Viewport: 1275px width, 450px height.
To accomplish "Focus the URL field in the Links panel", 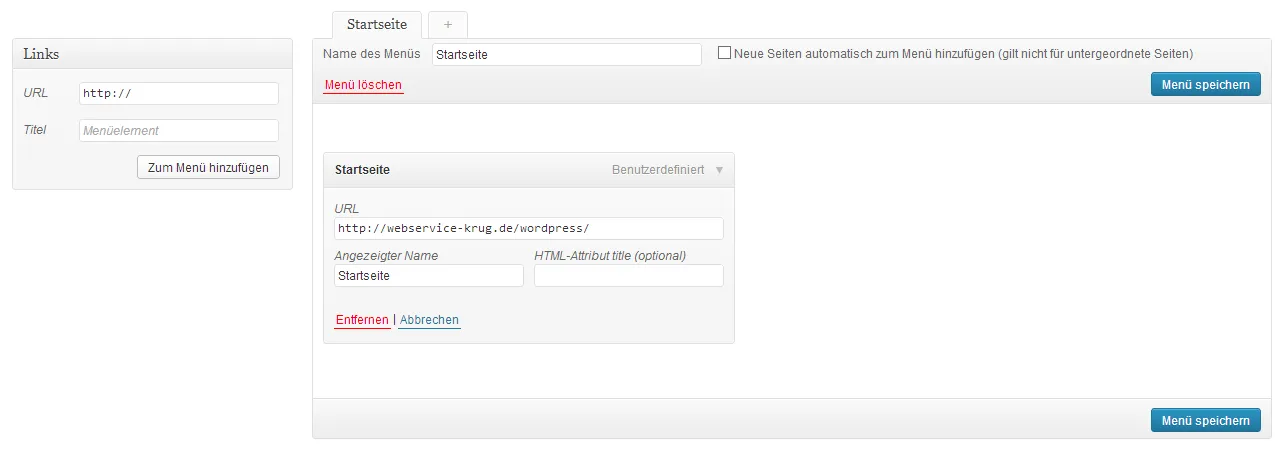I will pos(179,93).
